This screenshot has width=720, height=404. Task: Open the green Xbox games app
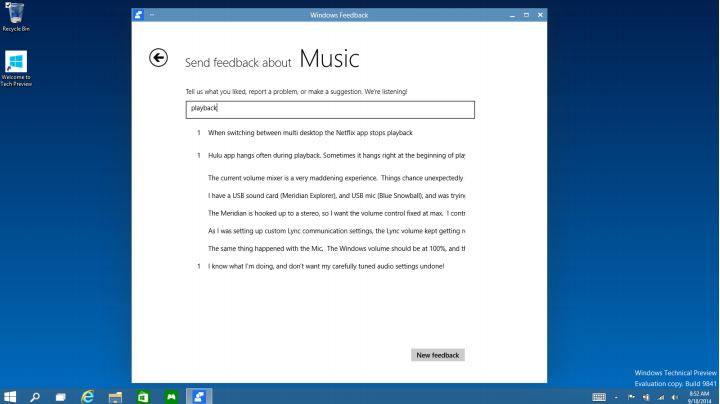(171, 396)
